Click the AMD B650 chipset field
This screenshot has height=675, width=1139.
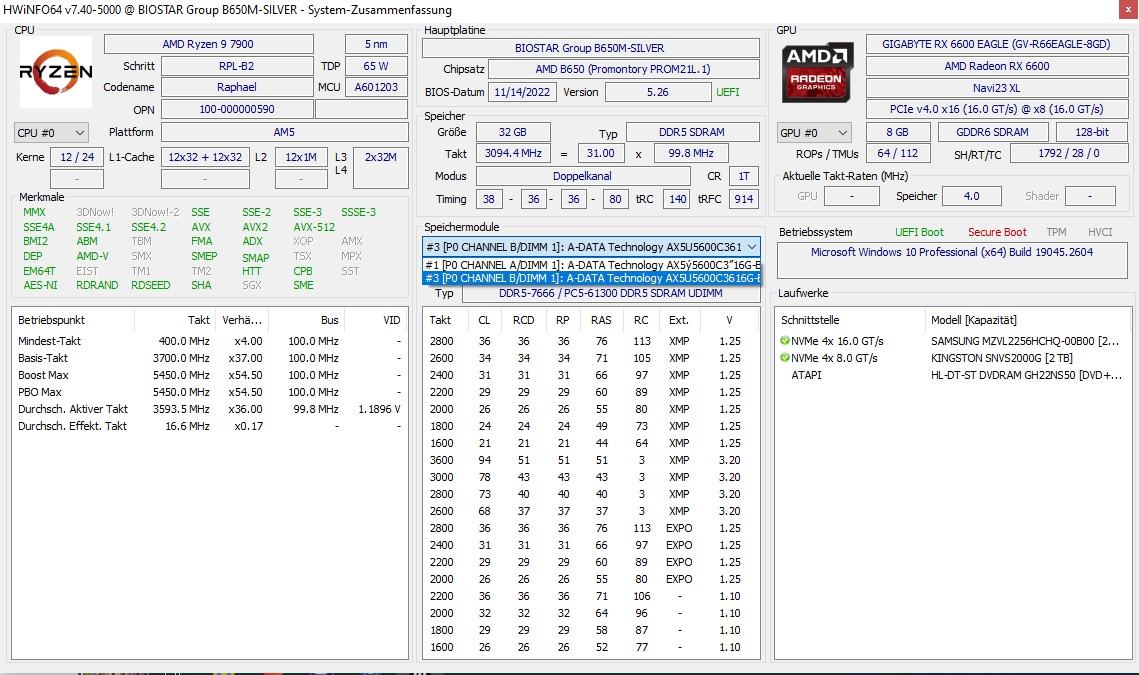click(623, 69)
